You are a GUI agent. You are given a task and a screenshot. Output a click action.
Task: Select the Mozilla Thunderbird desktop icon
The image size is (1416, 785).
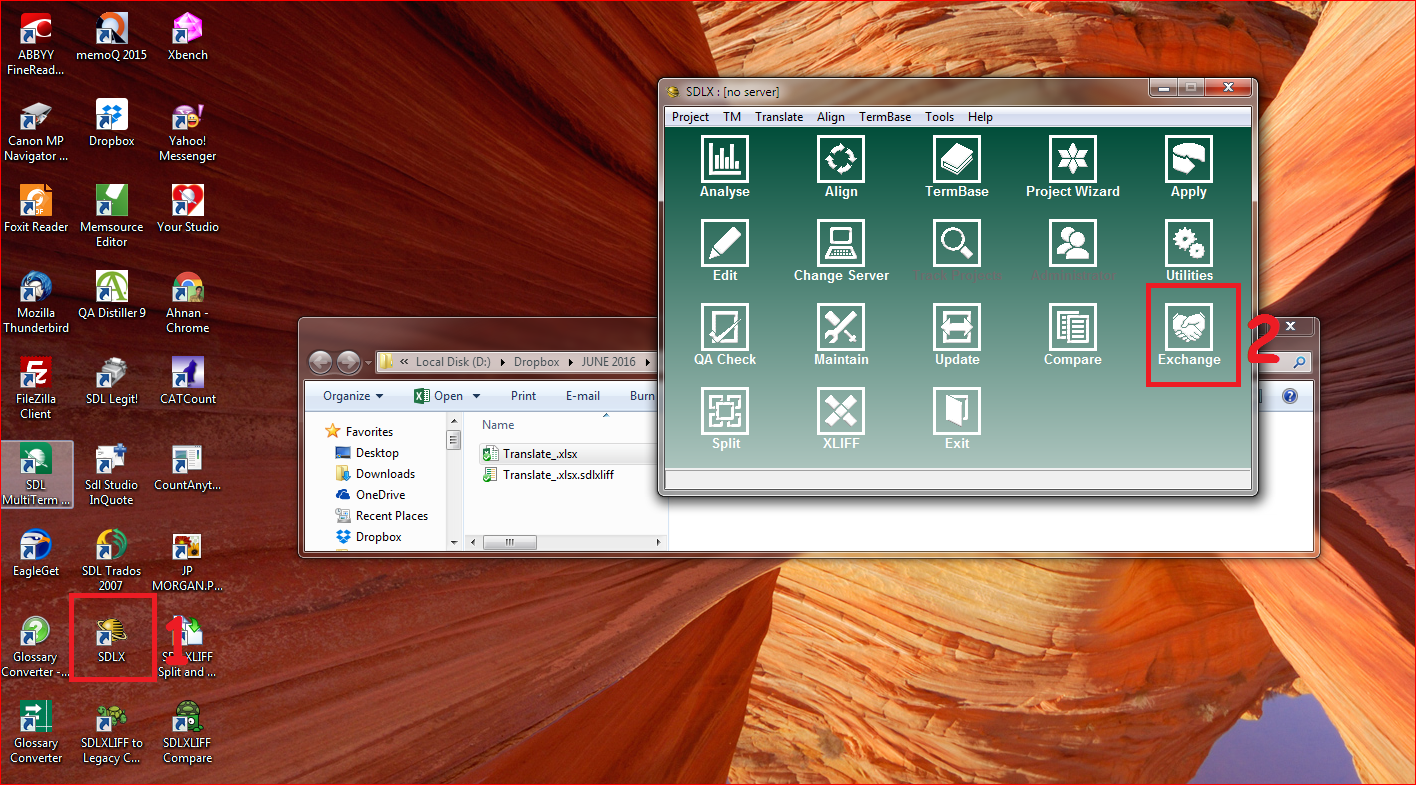pyautogui.click(x=36, y=303)
